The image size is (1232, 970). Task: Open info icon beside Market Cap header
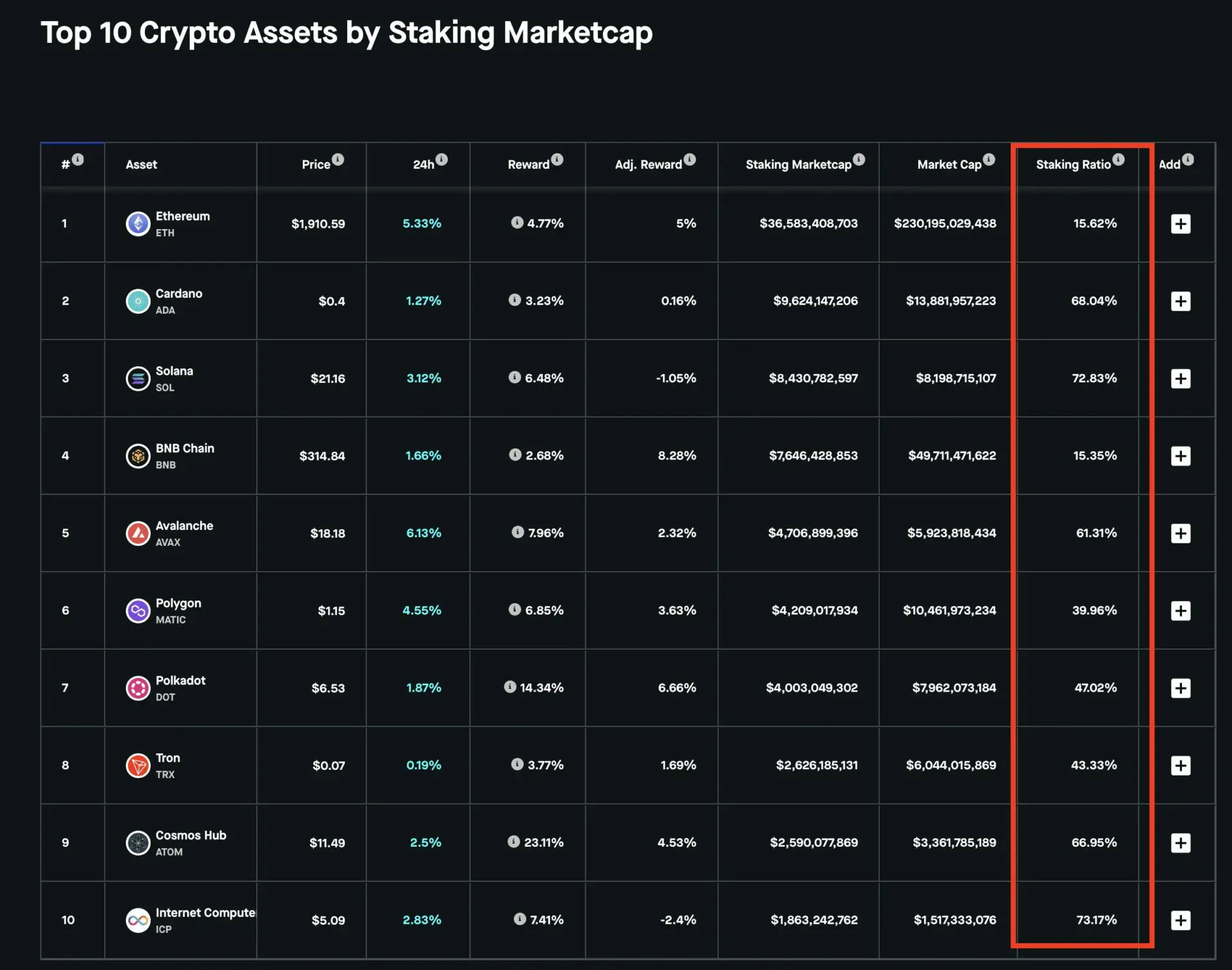coord(989,159)
